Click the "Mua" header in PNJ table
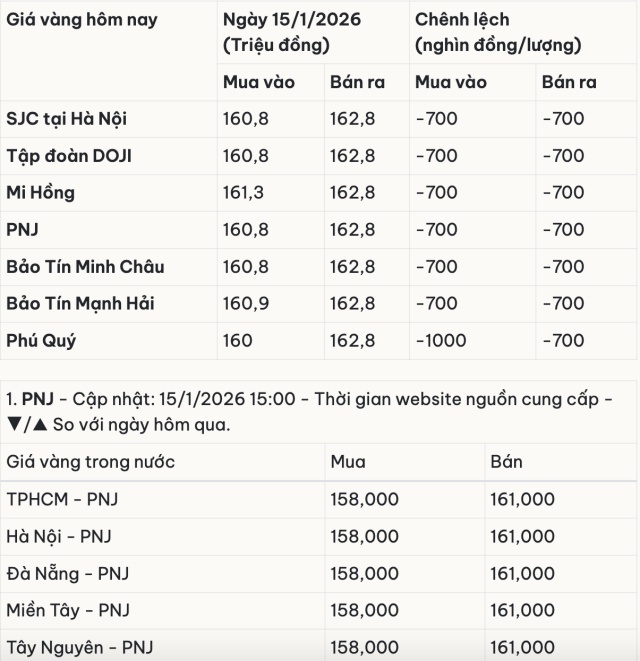Image resolution: width=640 pixels, height=661 pixels. [348, 462]
